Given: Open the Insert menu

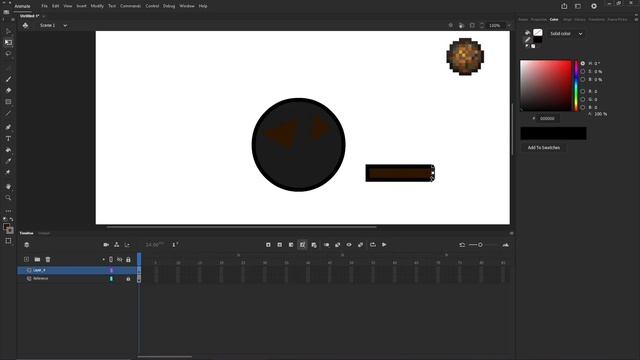Looking at the screenshot, I should (x=81, y=6).
